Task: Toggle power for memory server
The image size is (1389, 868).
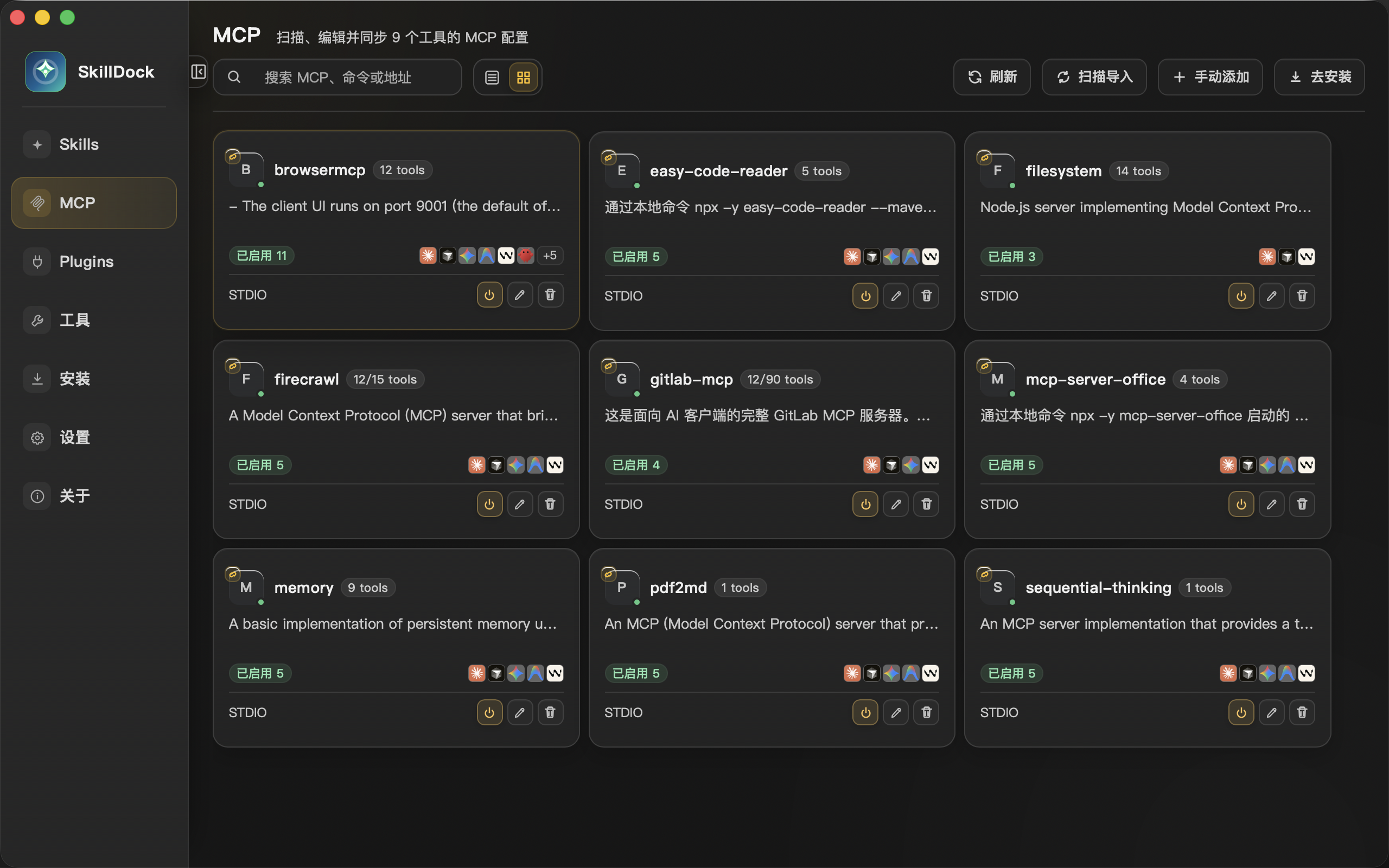Action: (489, 712)
